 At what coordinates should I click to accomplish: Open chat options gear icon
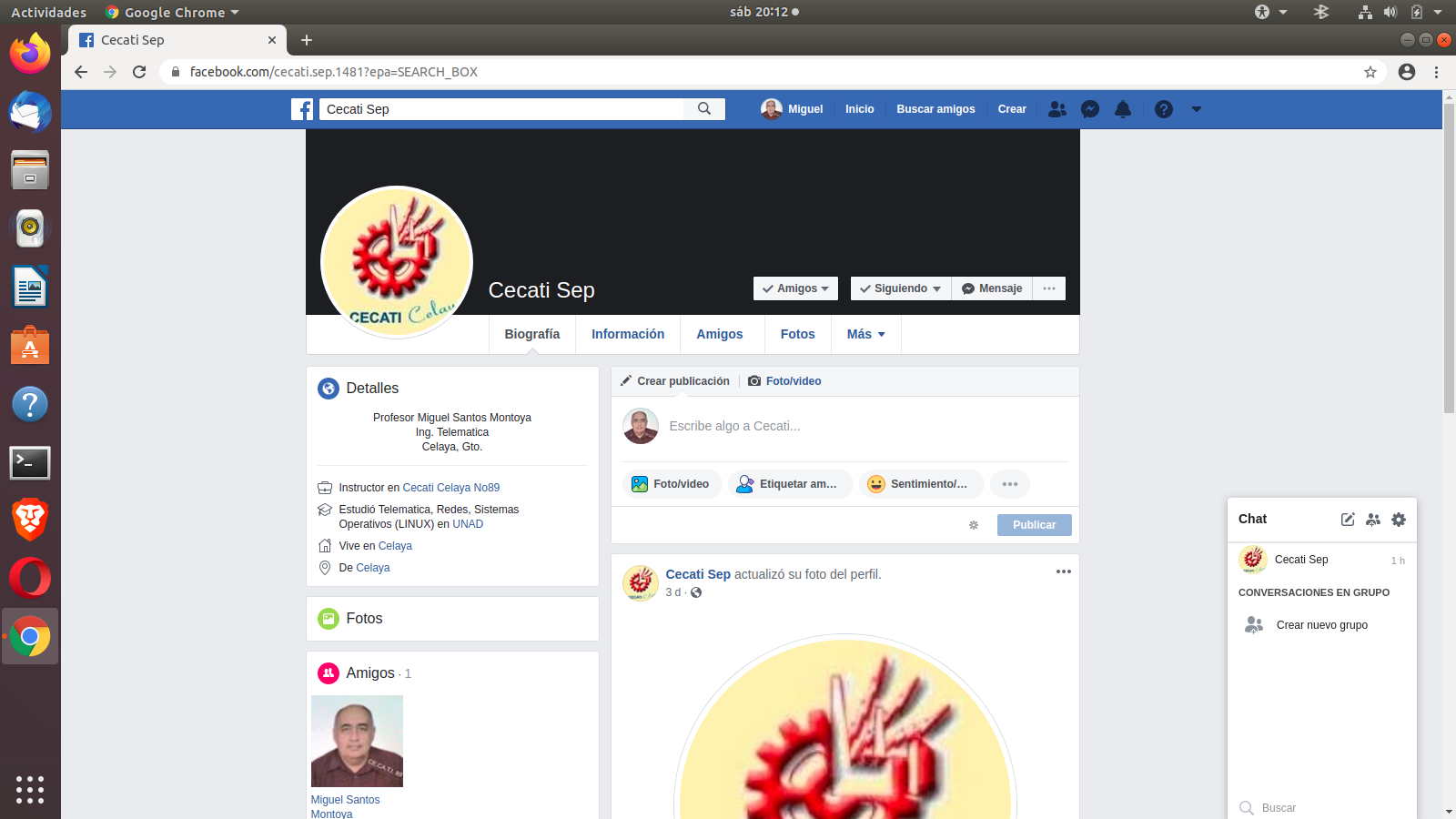coord(1399,520)
